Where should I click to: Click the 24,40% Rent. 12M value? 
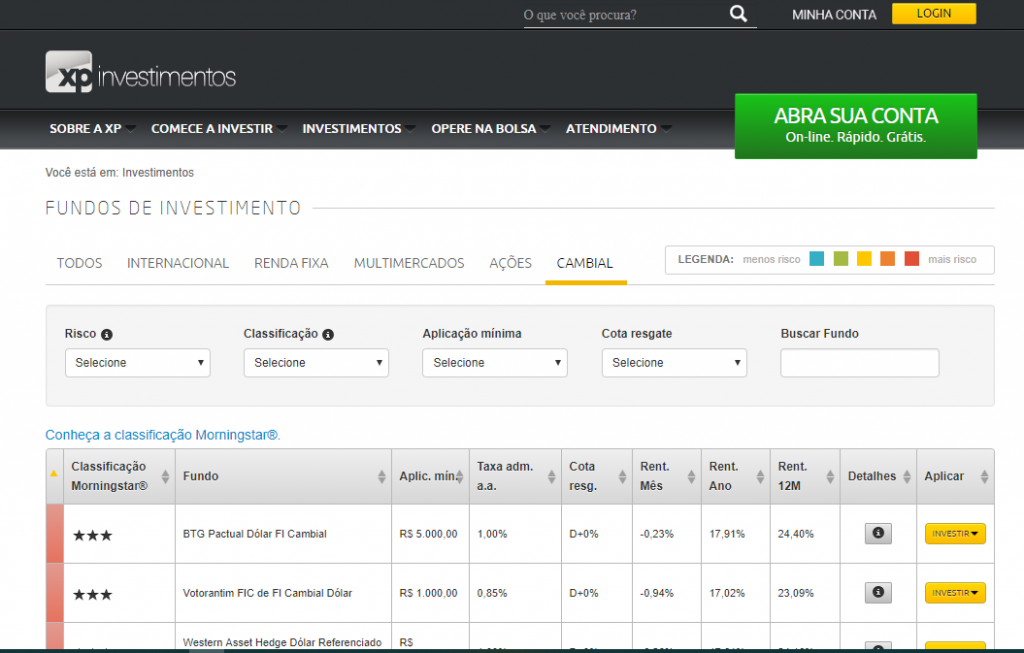click(x=795, y=534)
